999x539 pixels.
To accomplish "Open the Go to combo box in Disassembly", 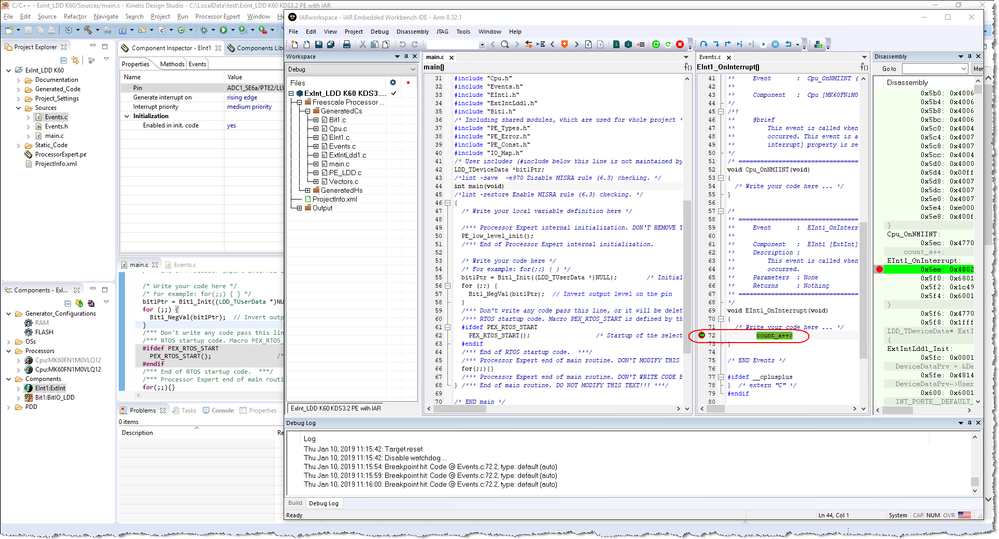I will 935,68.
